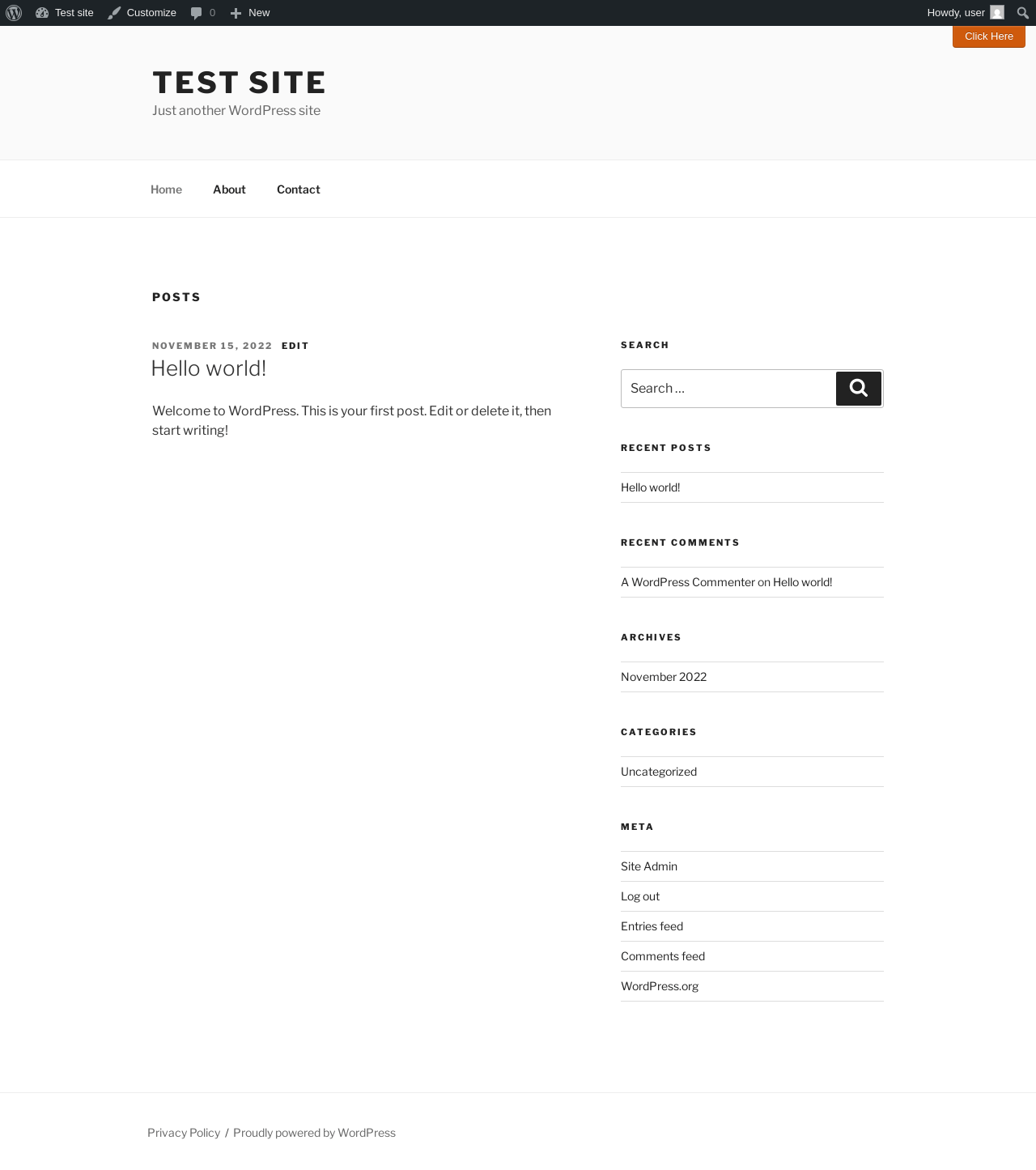Open the WordPress logo menu
Screen dimensions: 1036x1170
pos(14,13)
